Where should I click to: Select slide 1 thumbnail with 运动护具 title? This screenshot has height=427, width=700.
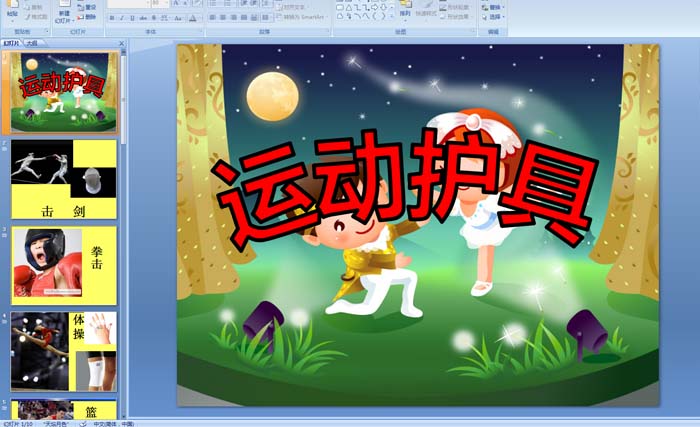pos(64,92)
